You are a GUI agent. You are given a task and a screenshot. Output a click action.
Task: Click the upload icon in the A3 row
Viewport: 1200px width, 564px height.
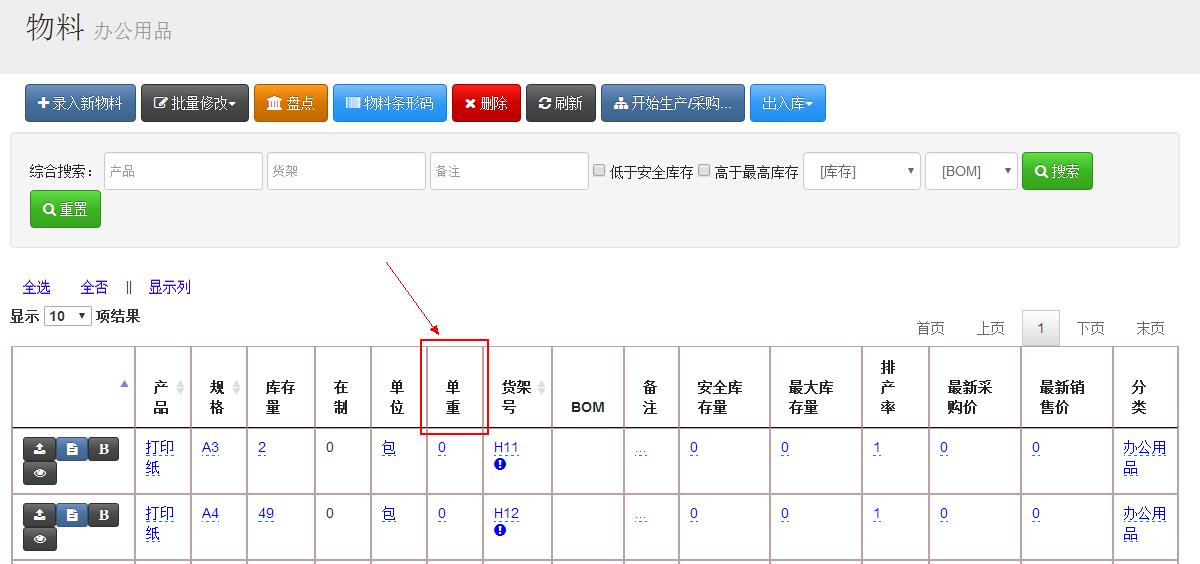click(39, 450)
